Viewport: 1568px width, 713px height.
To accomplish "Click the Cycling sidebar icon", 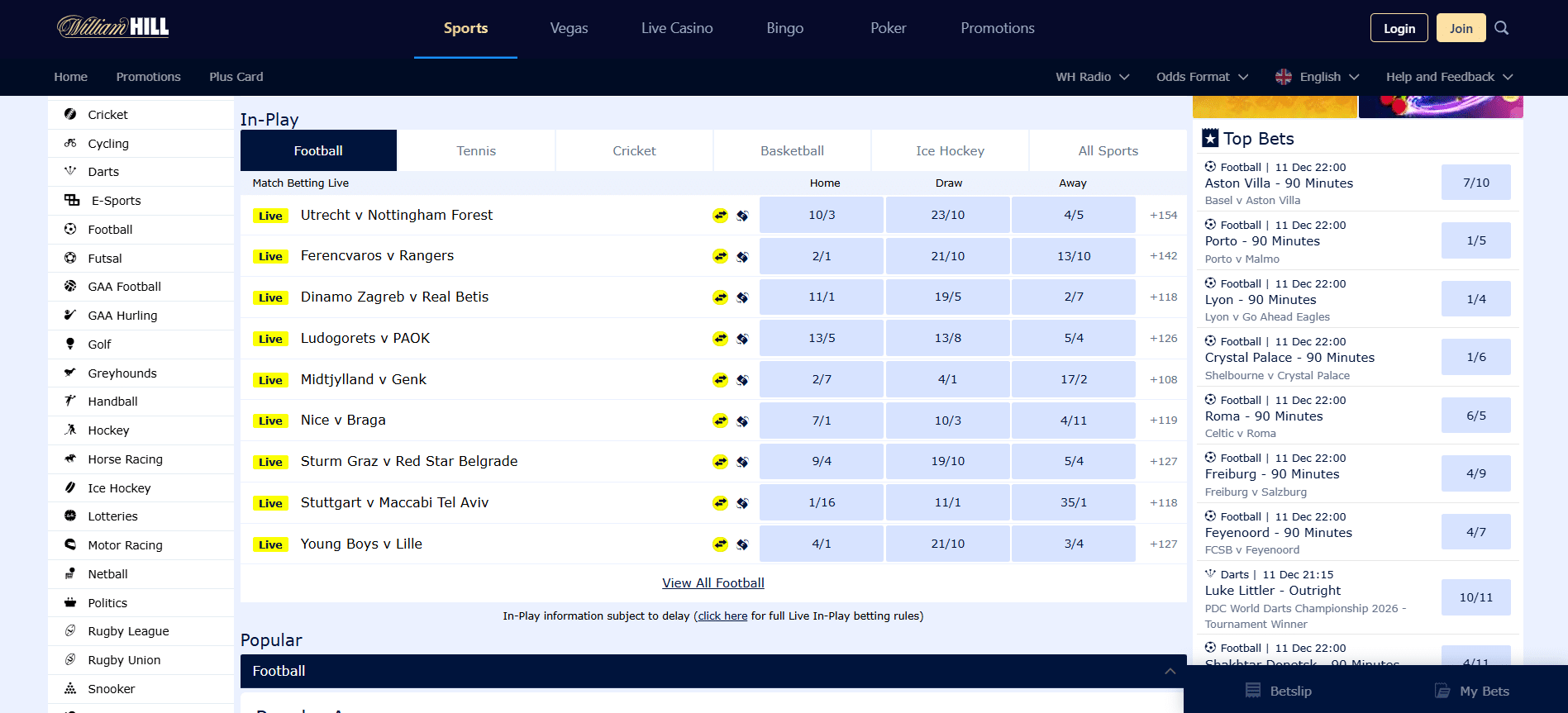I will coord(70,143).
